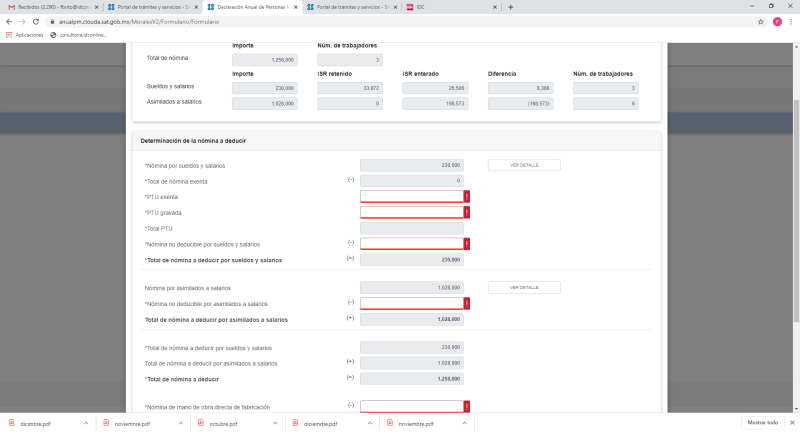Image resolution: width=800 pixels, height=433 pixels.
Task: Expand options for octubre.pdf download
Action: pyautogui.click(x=275, y=423)
